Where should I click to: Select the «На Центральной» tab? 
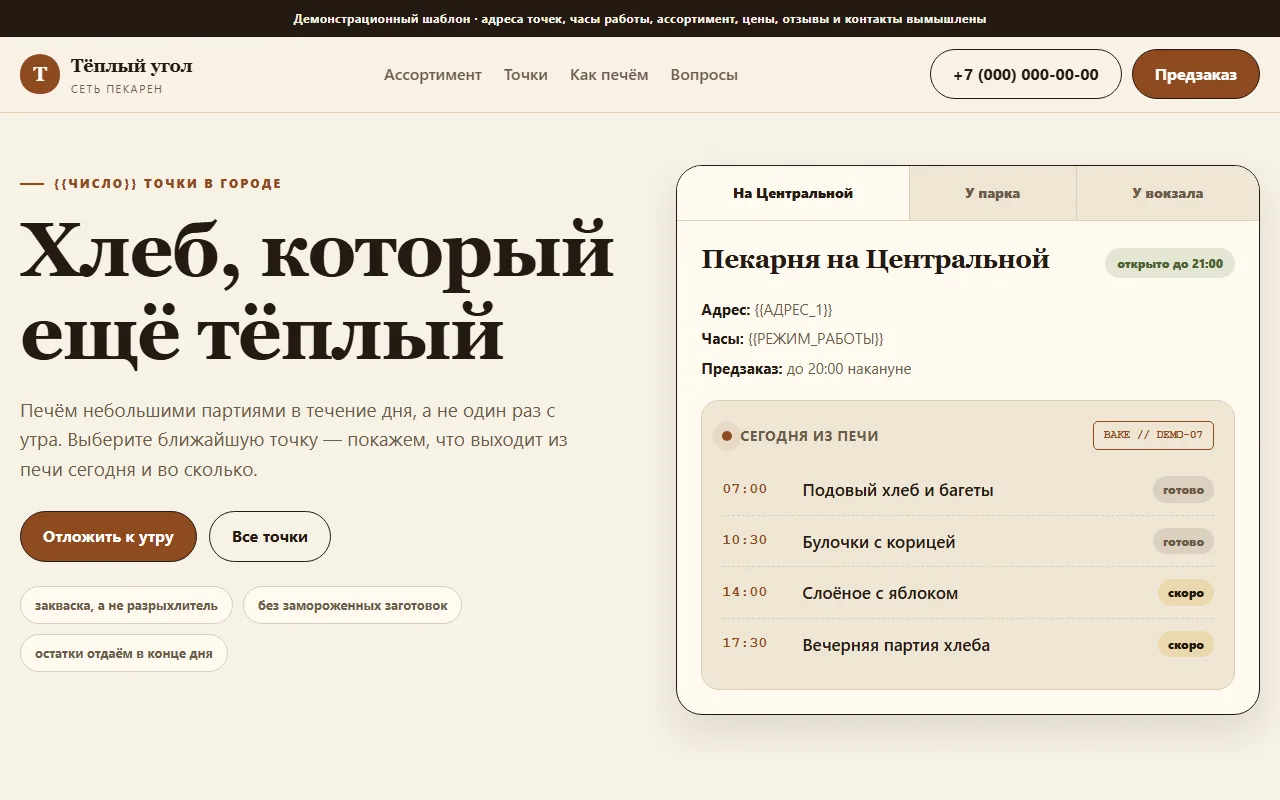point(793,193)
